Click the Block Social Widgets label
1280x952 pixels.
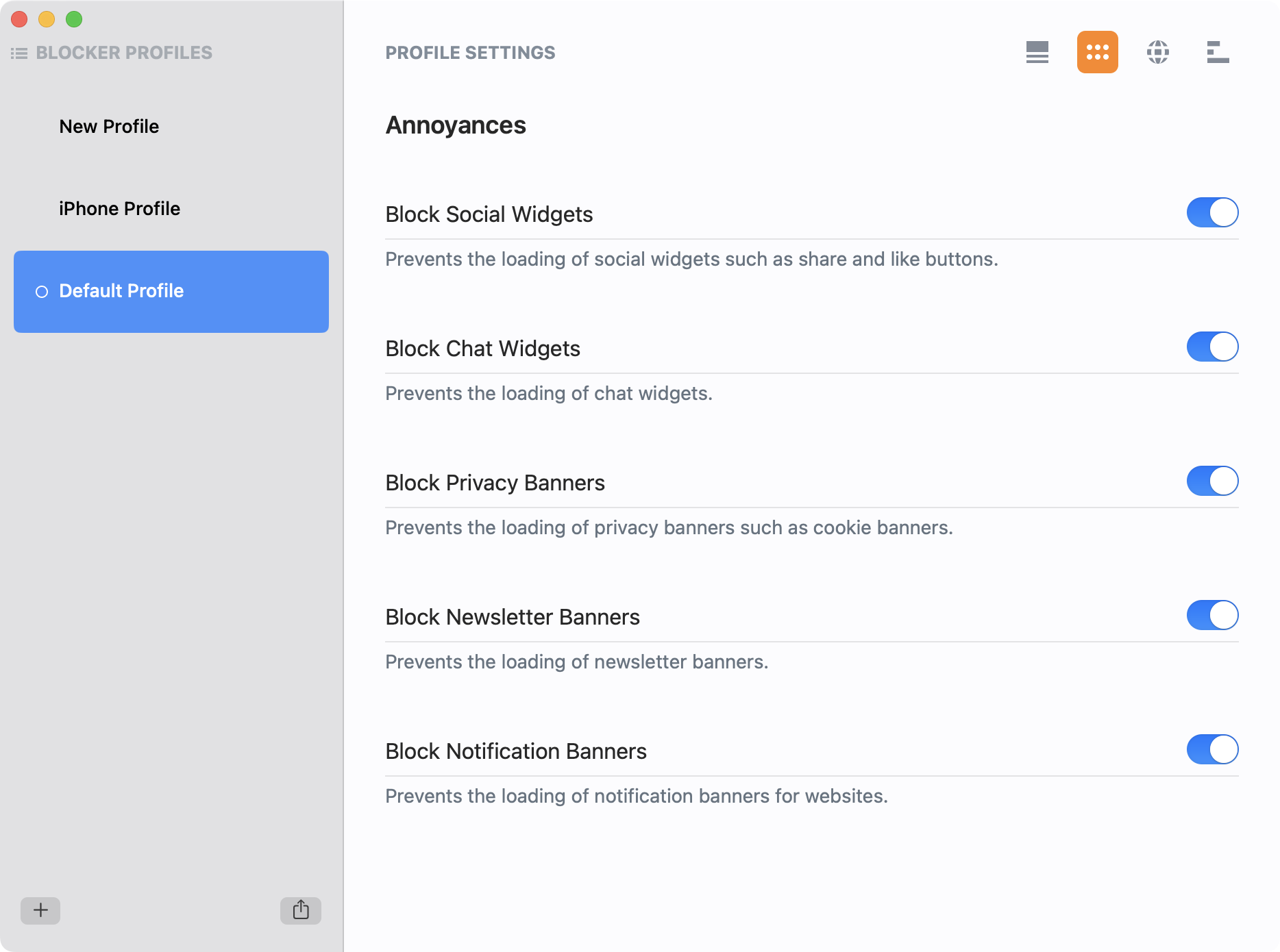tap(489, 214)
